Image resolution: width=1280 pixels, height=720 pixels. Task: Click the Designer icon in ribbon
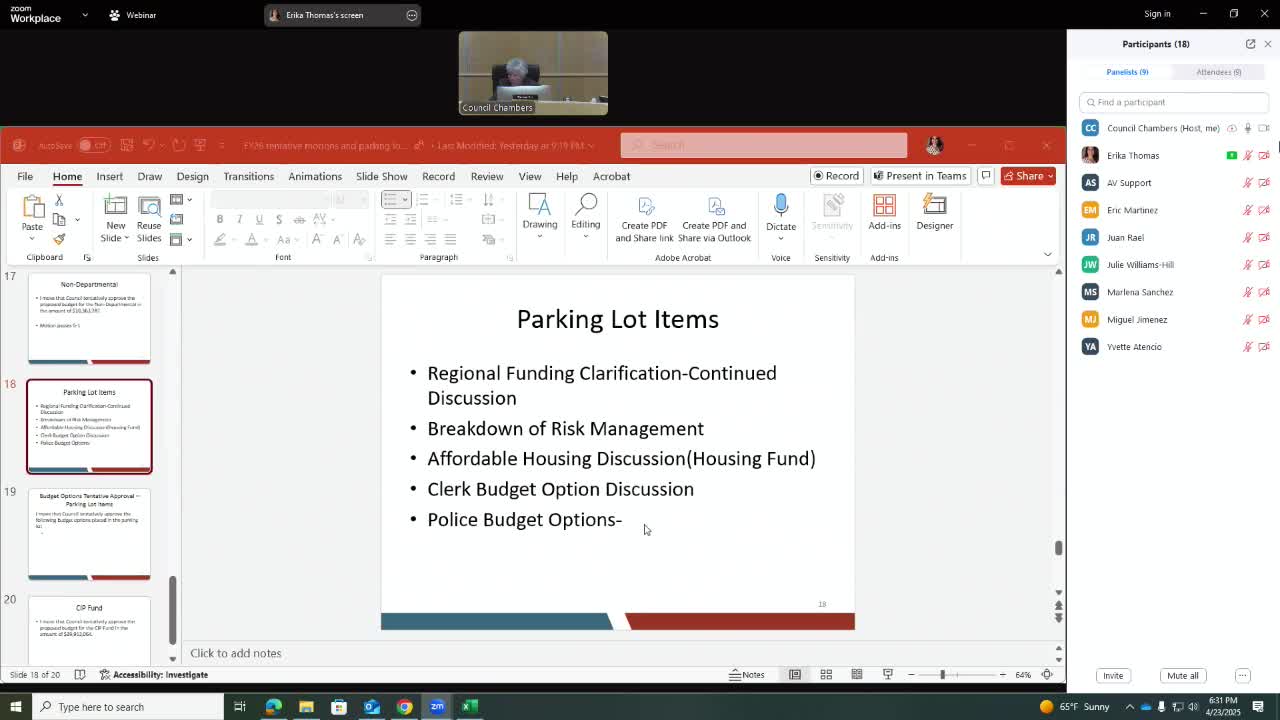(x=934, y=212)
